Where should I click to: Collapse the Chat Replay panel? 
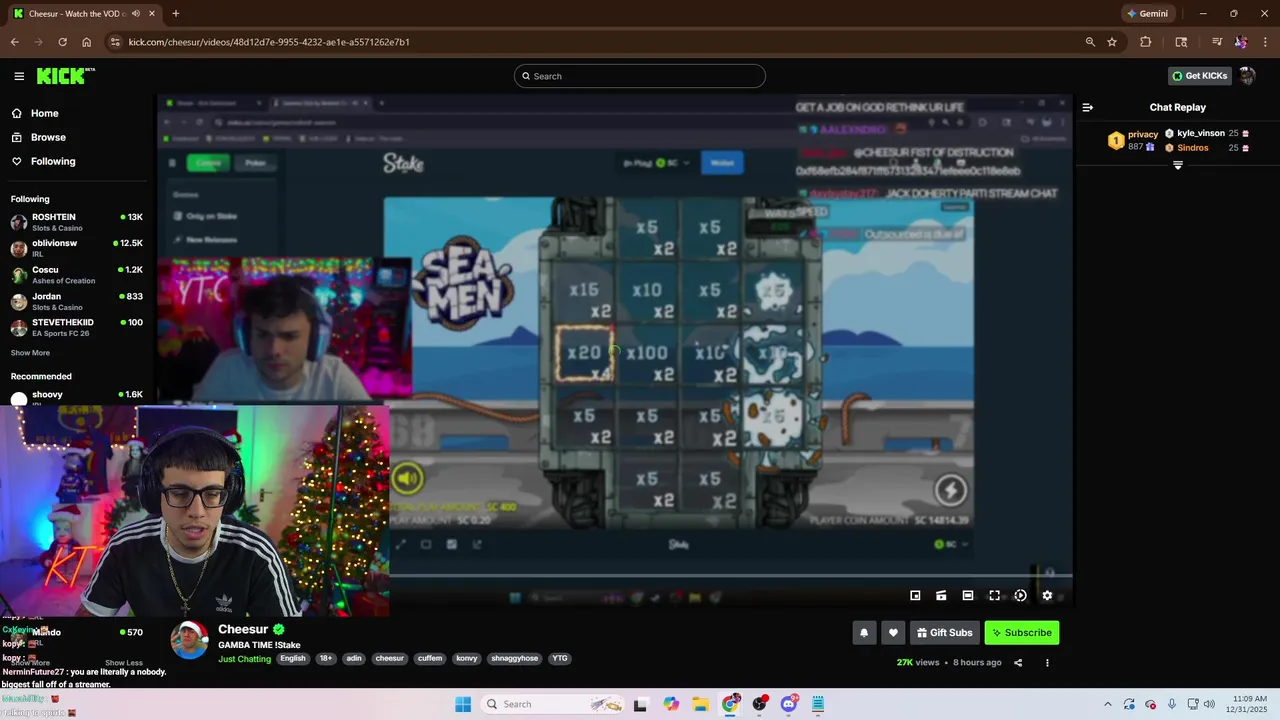pyautogui.click(x=1088, y=107)
